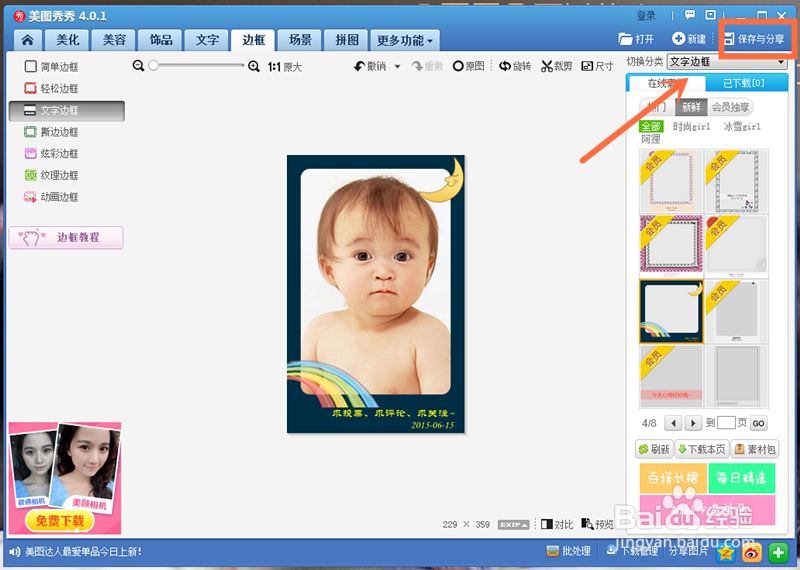Adjust the zoom slider handle
Viewport: 800px width, 570px height.
[154, 65]
